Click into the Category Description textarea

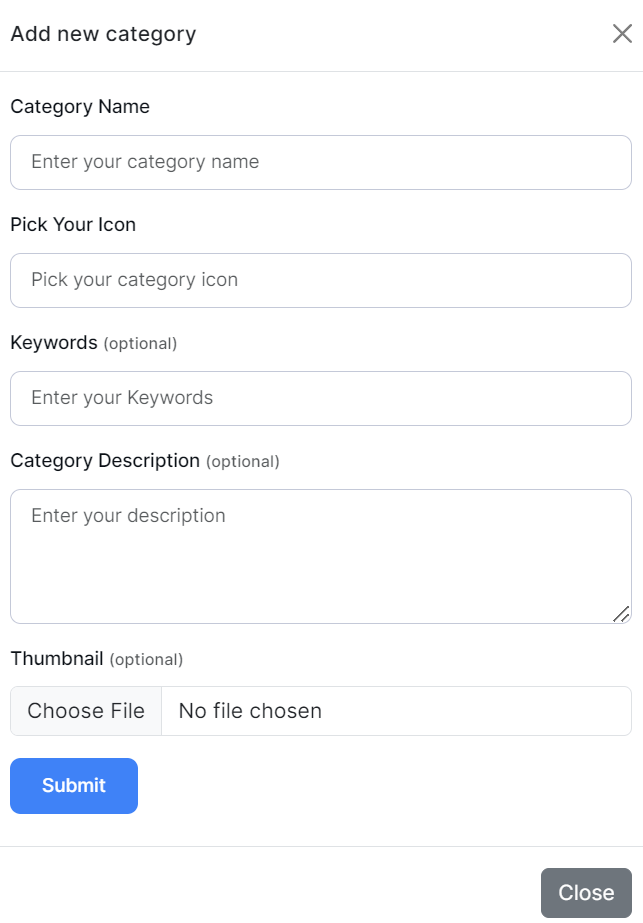click(320, 570)
